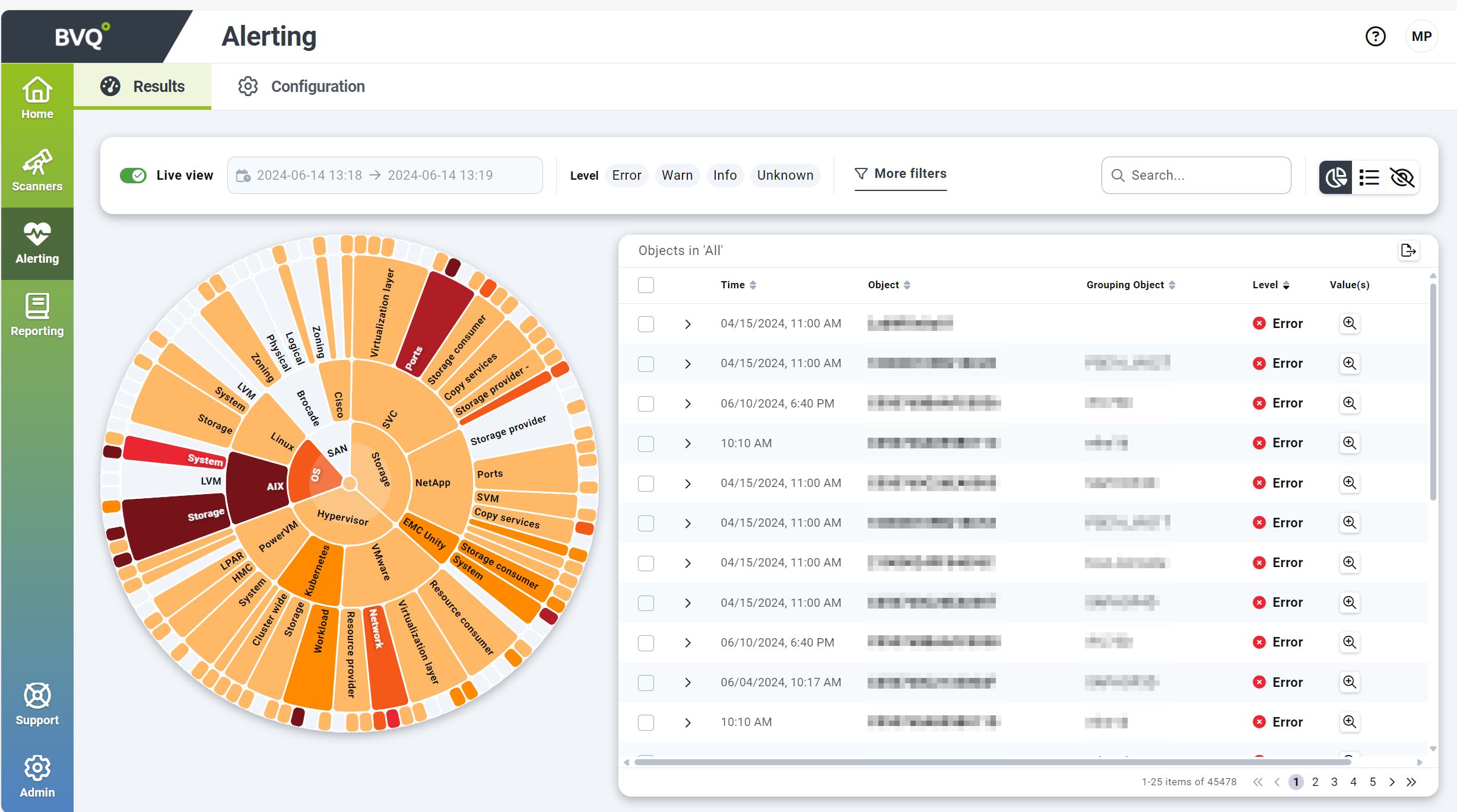The image size is (1457, 812).
Task: Click the Warn level filter button
Action: pos(676,174)
